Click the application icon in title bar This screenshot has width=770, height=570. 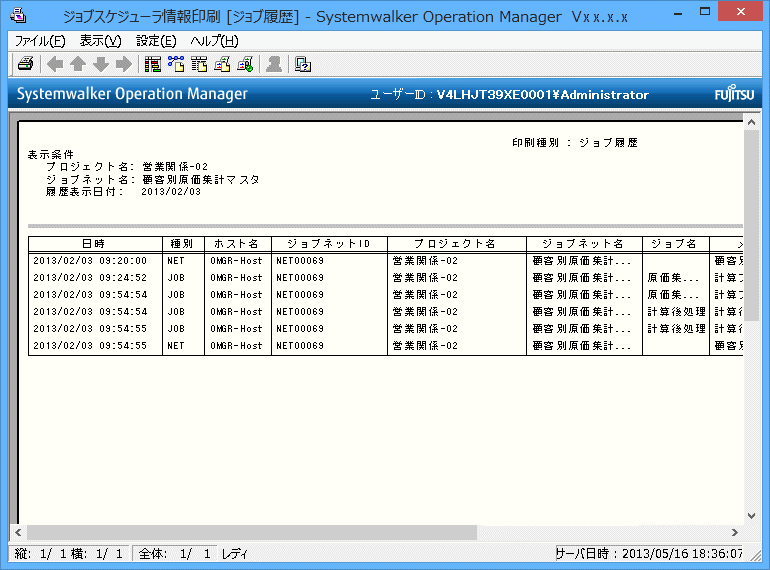(x=18, y=15)
